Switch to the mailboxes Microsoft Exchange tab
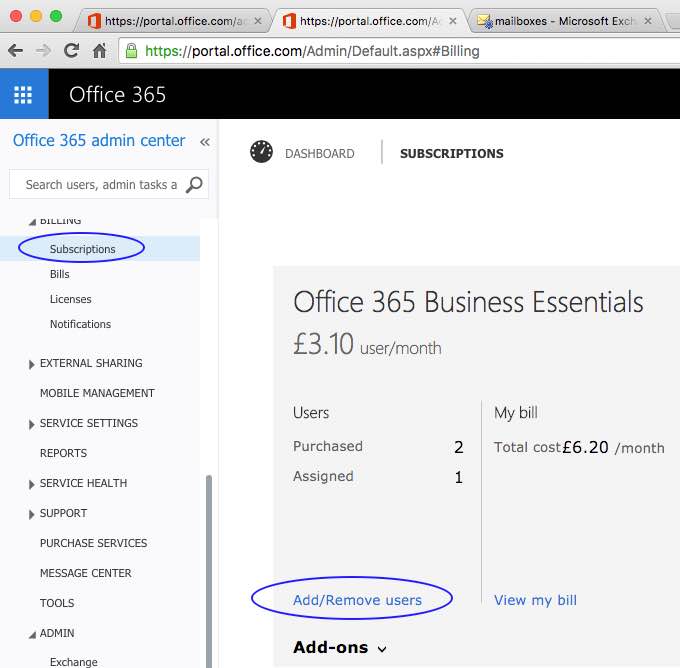 [564, 21]
